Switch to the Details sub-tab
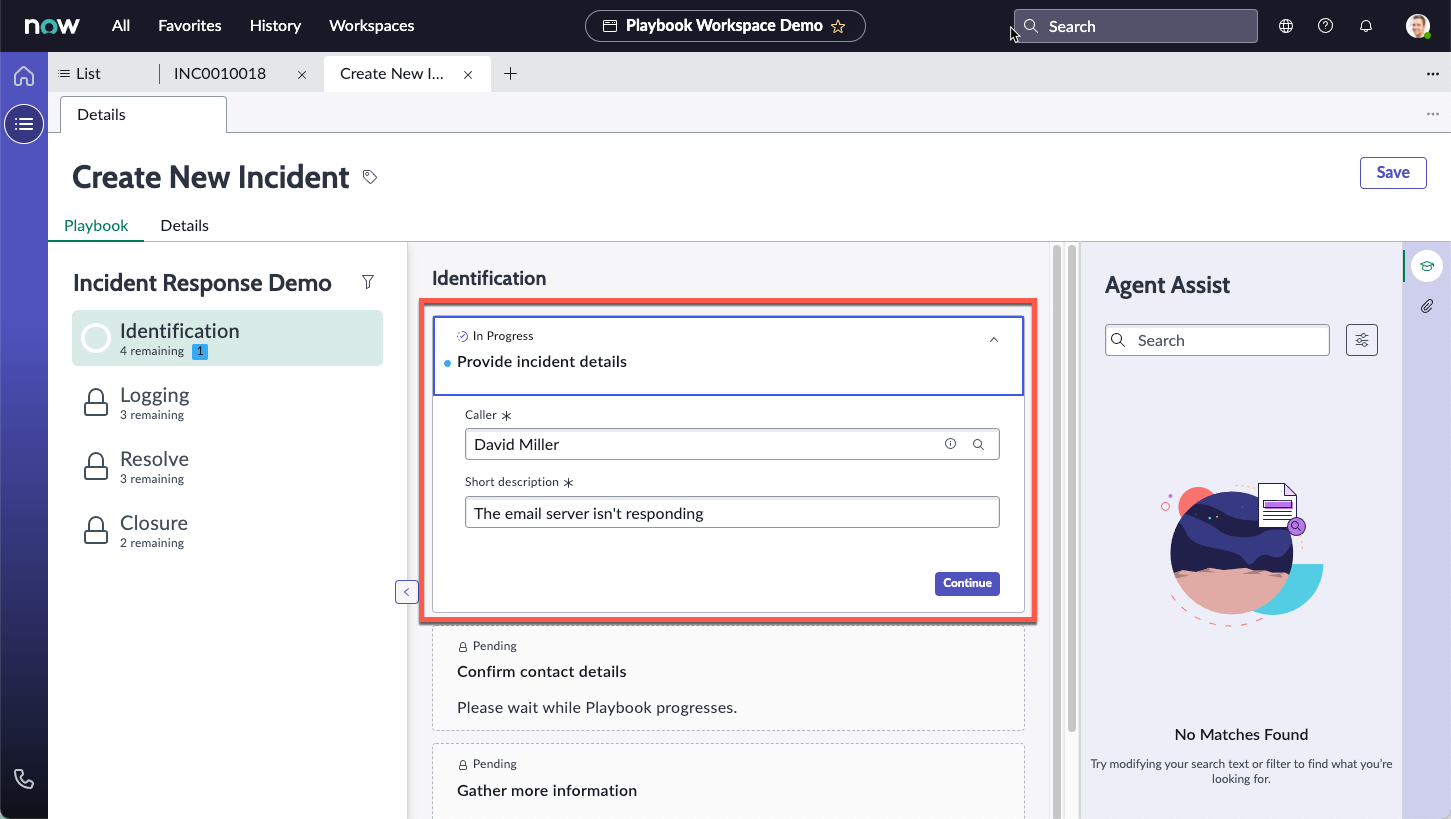This screenshot has height=819, width=1451. coord(185,225)
